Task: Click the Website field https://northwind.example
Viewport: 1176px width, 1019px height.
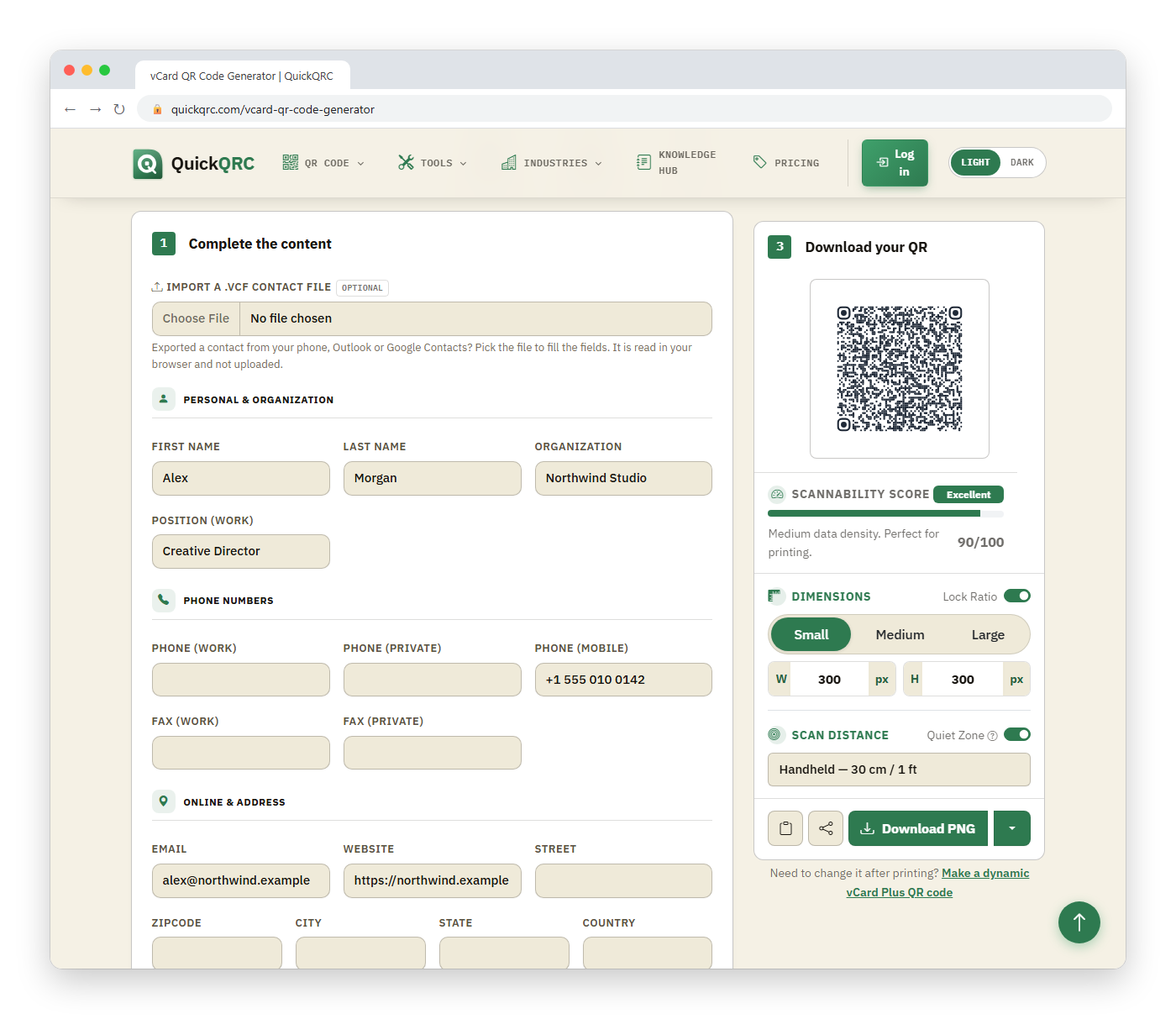Action: (x=432, y=880)
